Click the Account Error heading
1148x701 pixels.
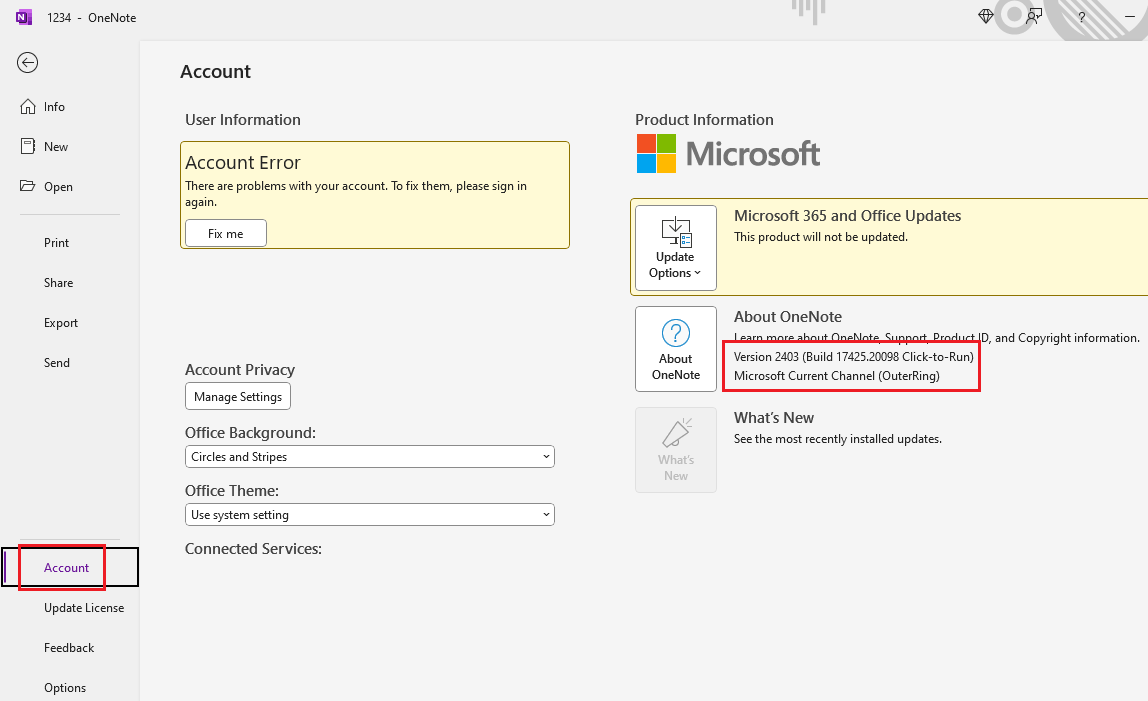tap(243, 163)
